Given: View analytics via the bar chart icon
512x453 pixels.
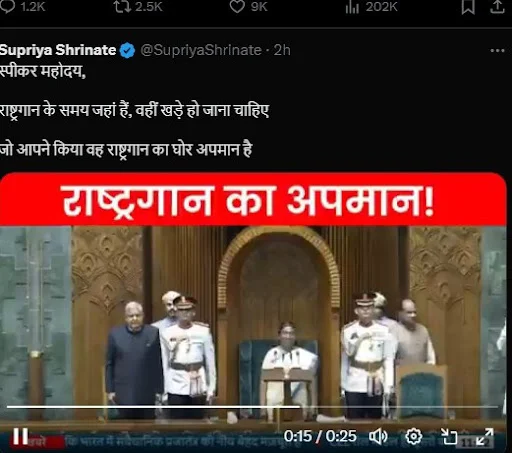Looking at the screenshot, I should pyautogui.click(x=352, y=6).
